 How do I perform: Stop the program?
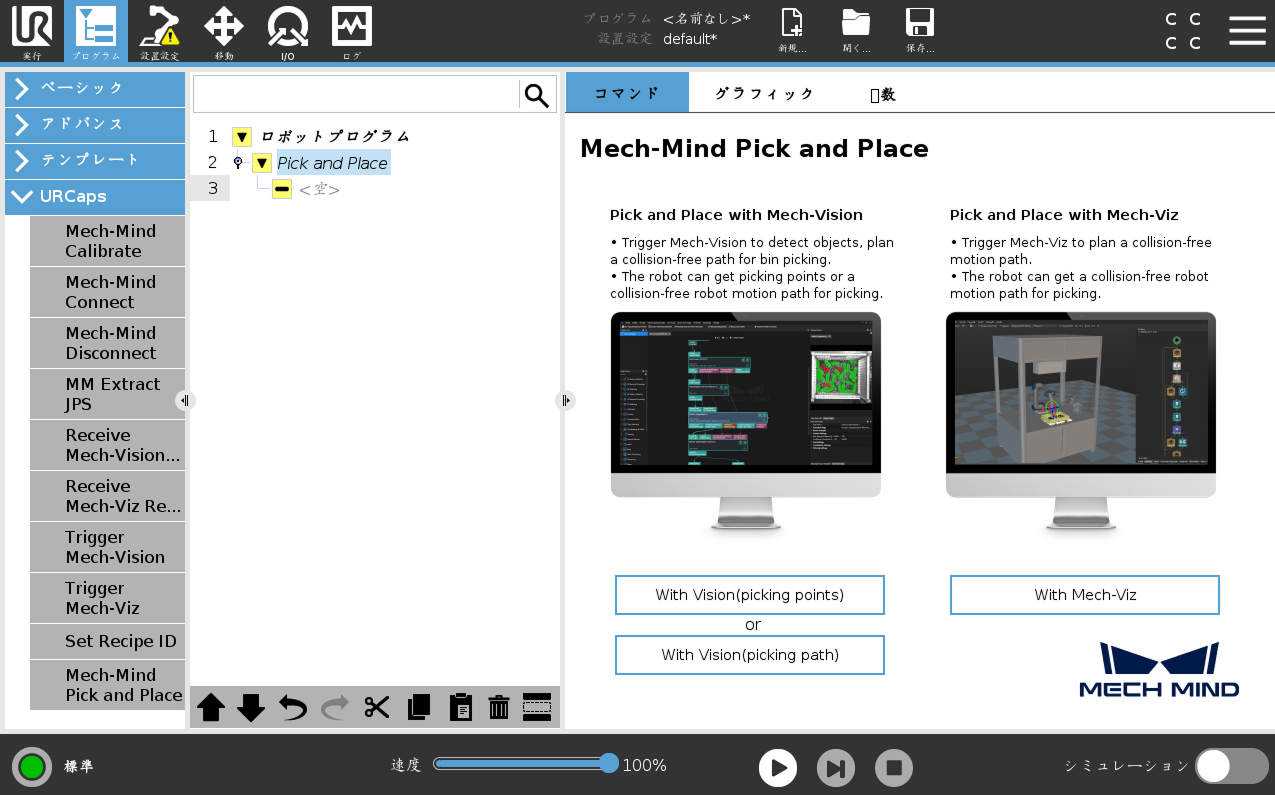coord(894,768)
